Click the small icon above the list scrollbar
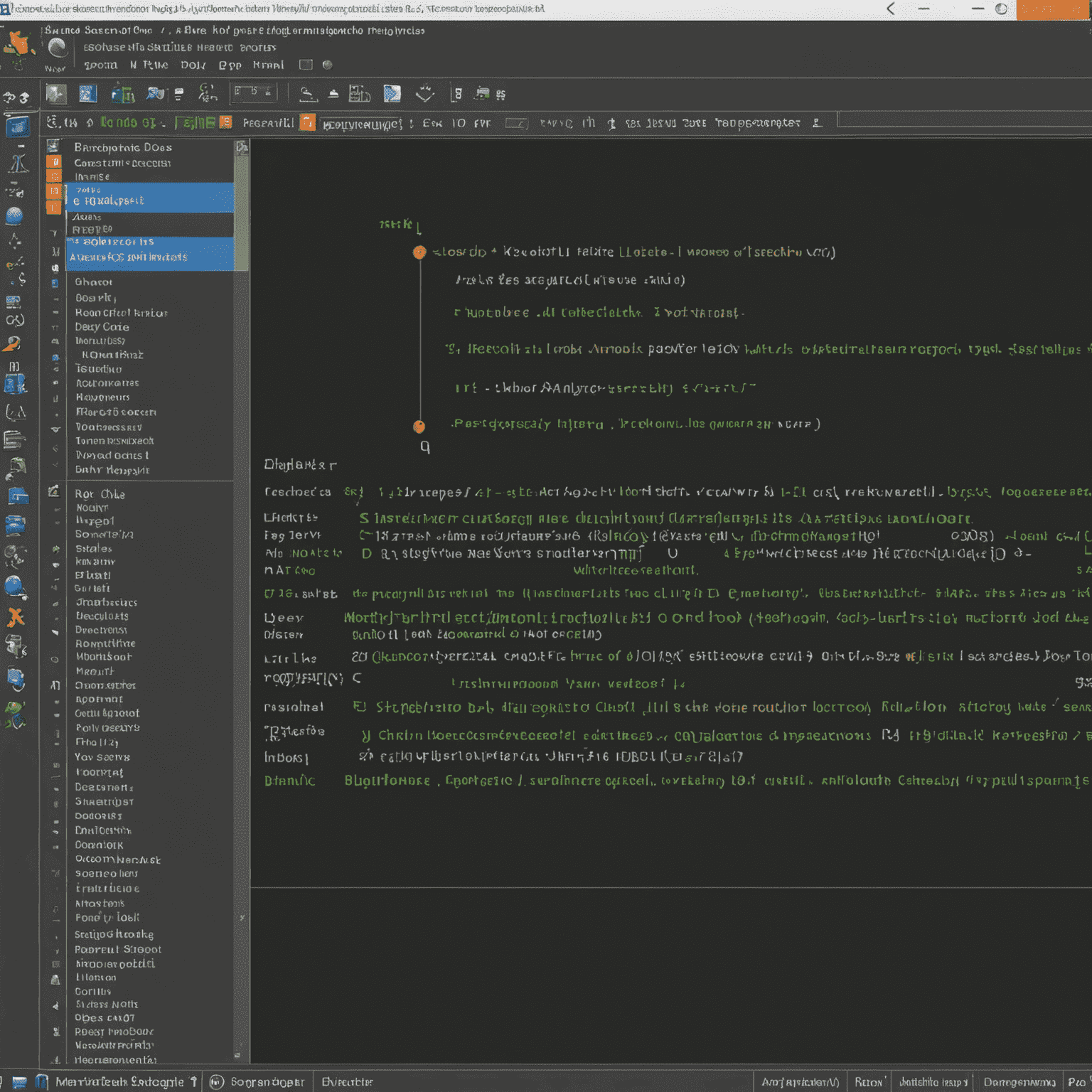The height and width of the screenshot is (1092, 1092). pyautogui.click(x=242, y=147)
